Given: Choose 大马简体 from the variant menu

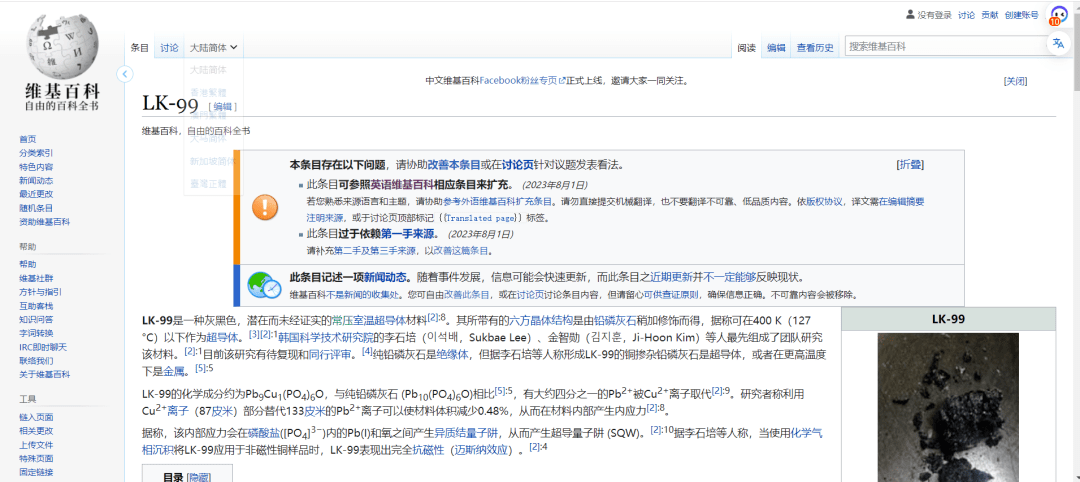Looking at the screenshot, I should pyautogui.click(x=208, y=138).
